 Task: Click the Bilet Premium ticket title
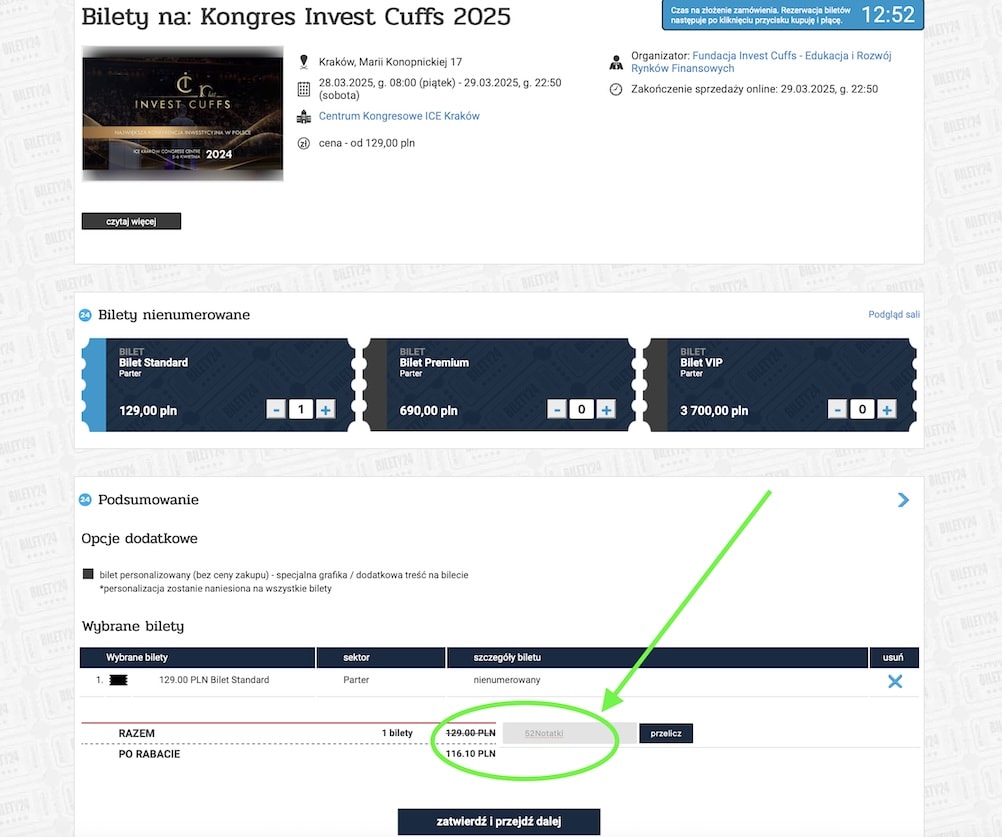(x=434, y=363)
